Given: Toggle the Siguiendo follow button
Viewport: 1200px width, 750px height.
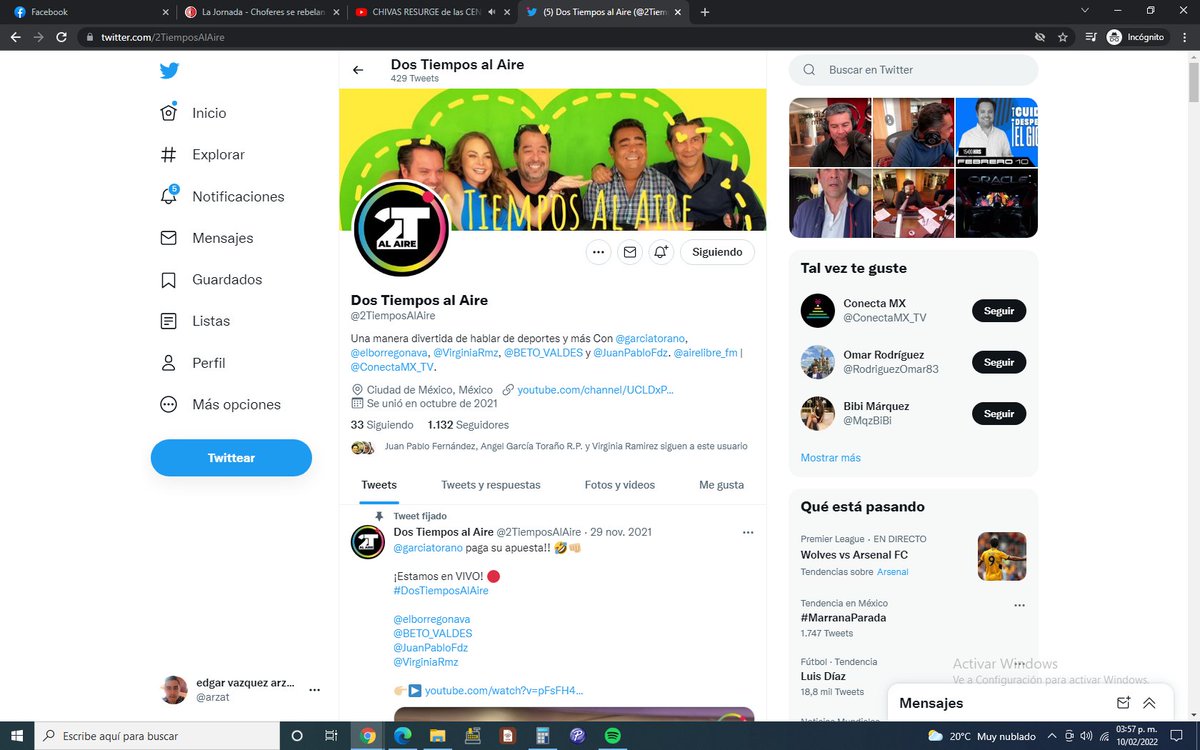Looking at the screenshot, I should [717, 252].
